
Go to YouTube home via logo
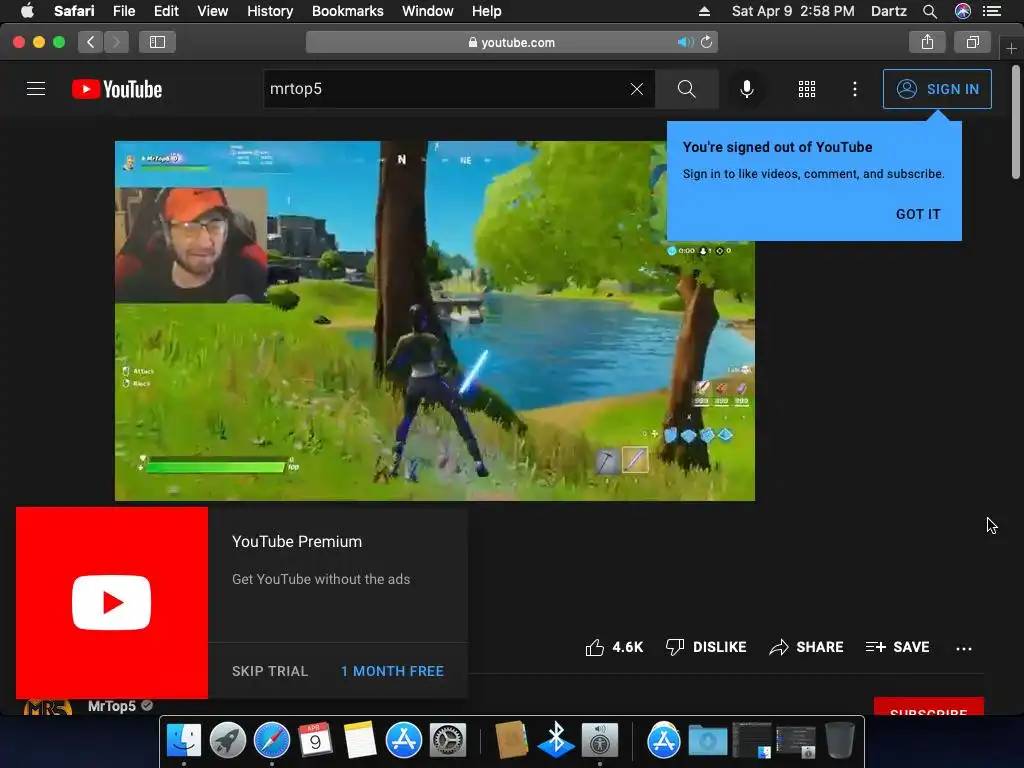[x=117, y=89]
